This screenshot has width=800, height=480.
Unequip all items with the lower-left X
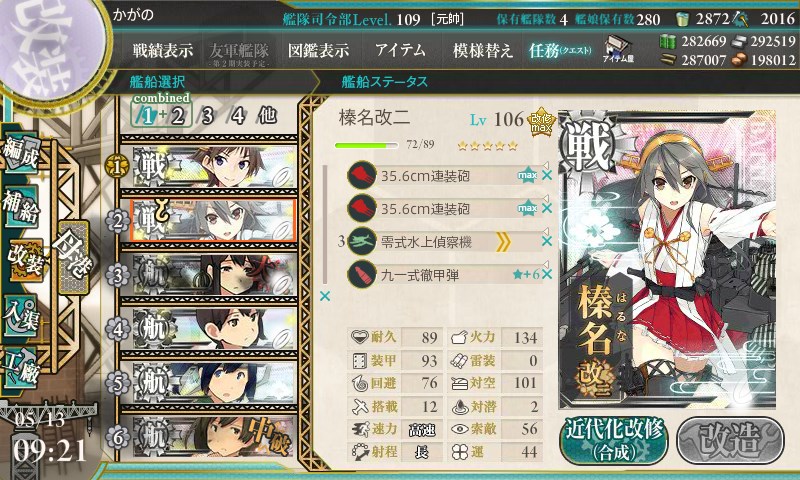point(324,296)
